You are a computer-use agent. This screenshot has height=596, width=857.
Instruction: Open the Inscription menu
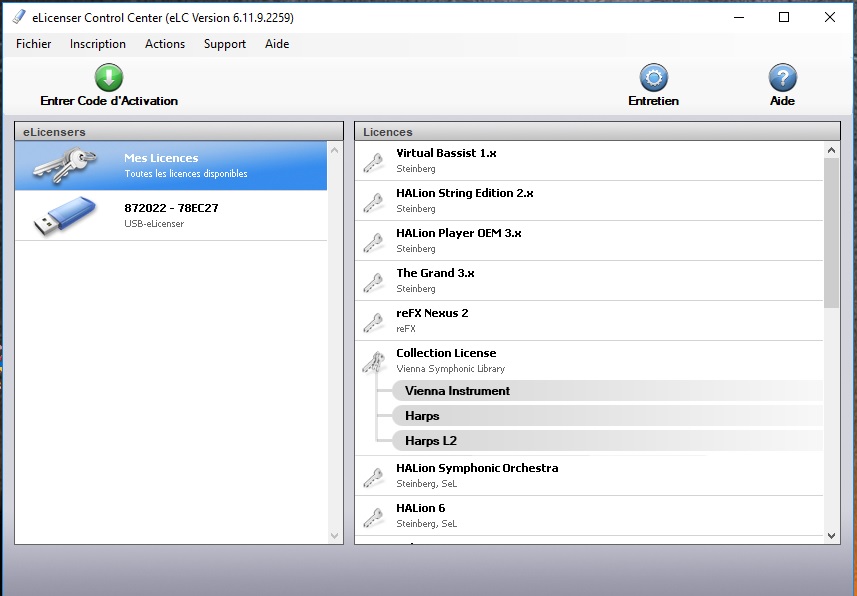pos(98,44)
